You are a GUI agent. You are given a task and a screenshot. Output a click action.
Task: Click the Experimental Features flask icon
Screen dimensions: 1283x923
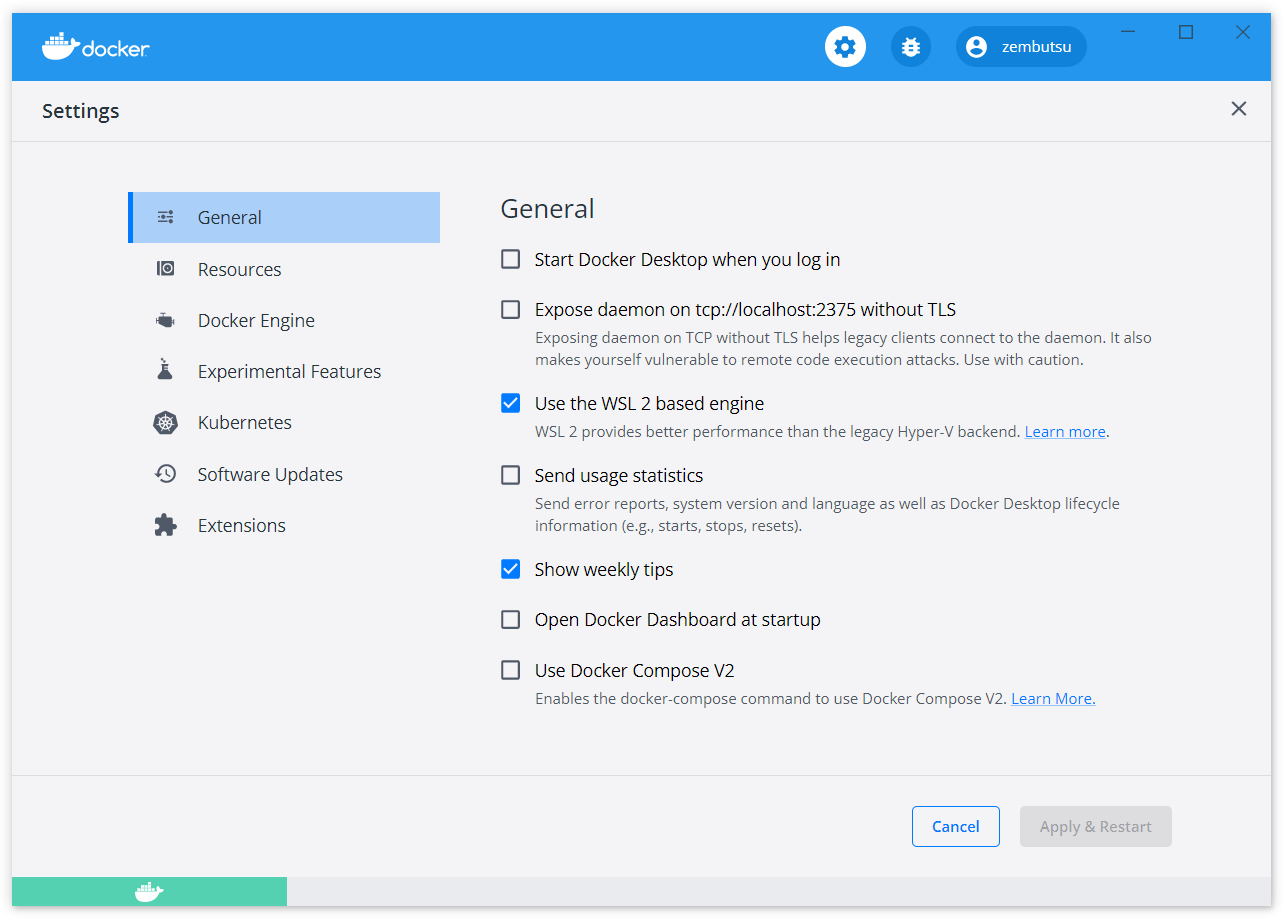[166, 371]
